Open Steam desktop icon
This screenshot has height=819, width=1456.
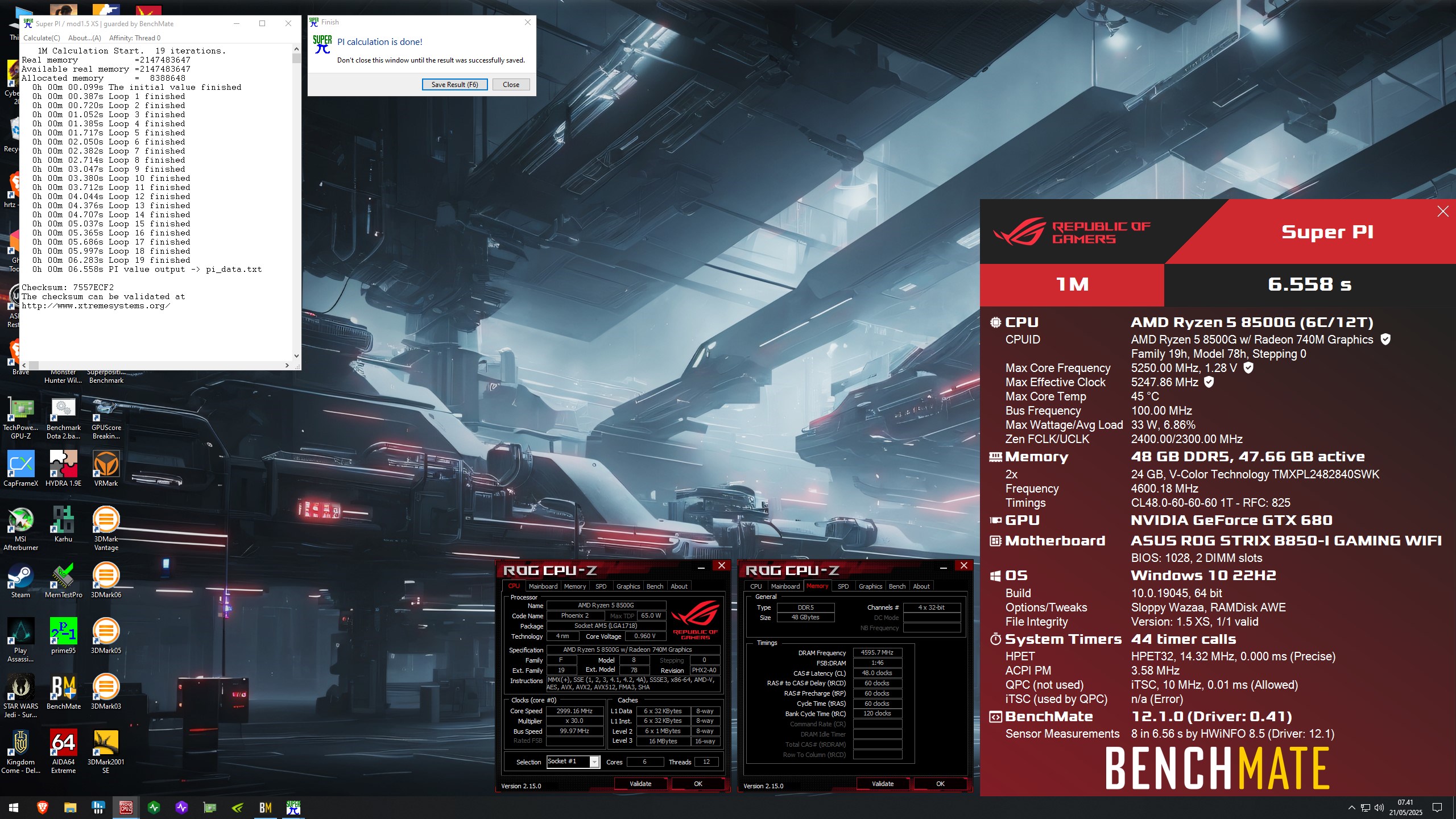click(21, 580)
